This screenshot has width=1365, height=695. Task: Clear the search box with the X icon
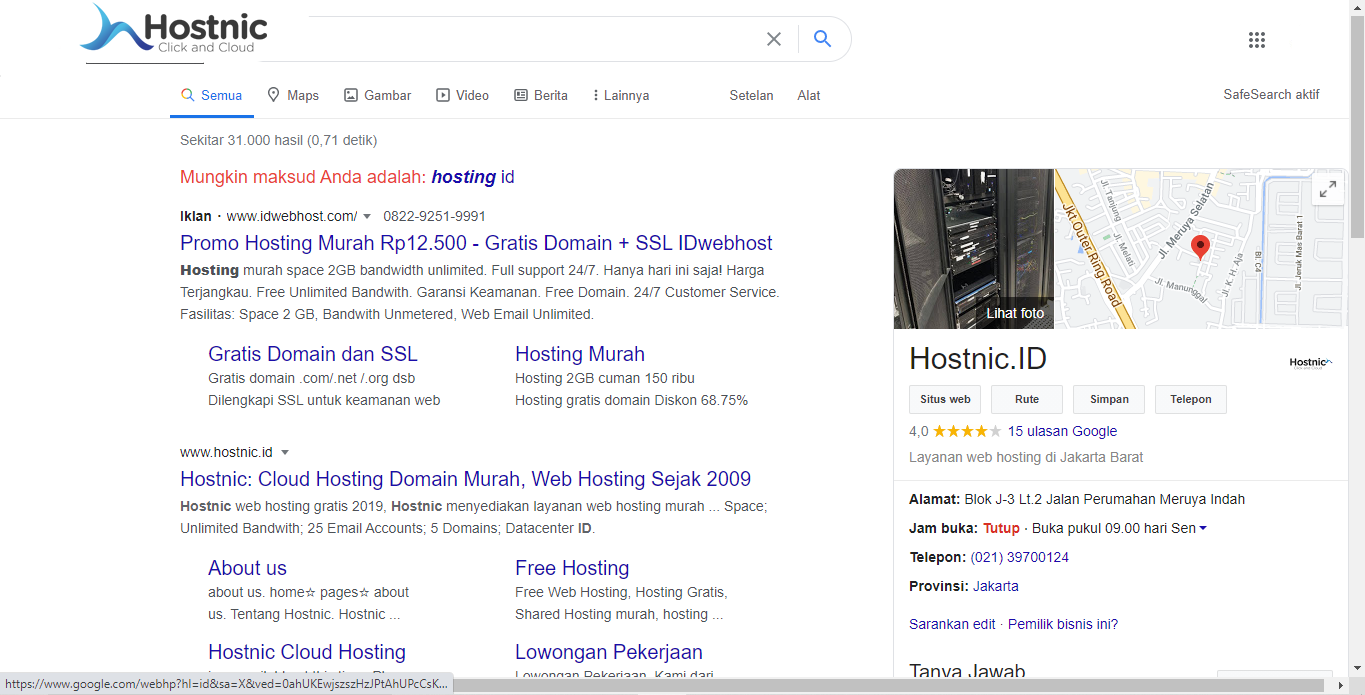point(774,39)
